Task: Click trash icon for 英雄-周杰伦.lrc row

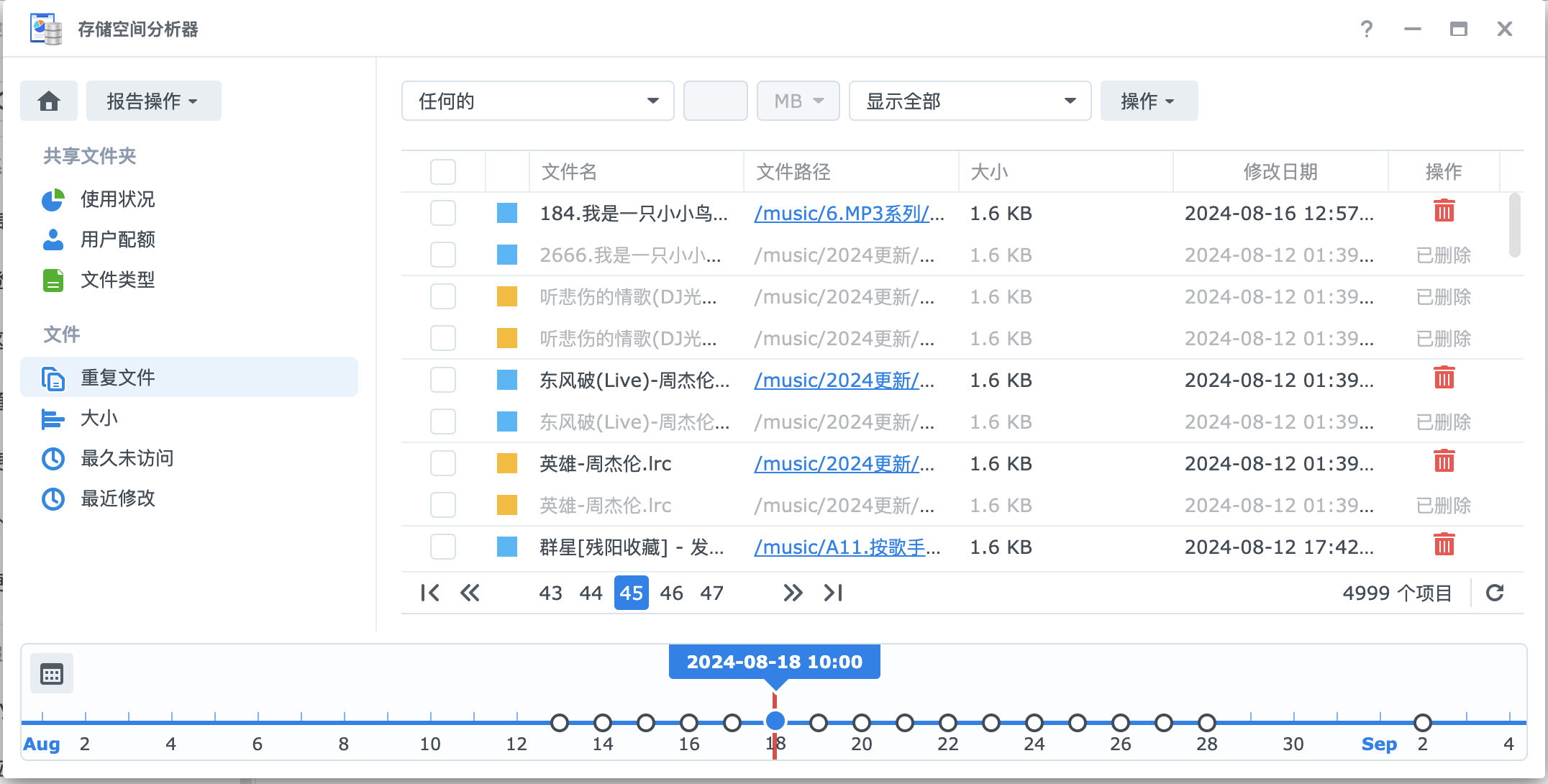Action: coord(1444,461)
